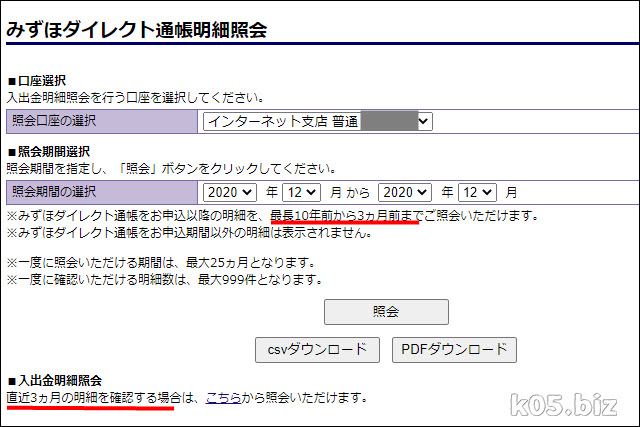Open the start year 2020 dropdown
The height and width of the screenshot is (427, 640).
click(230, 192)
